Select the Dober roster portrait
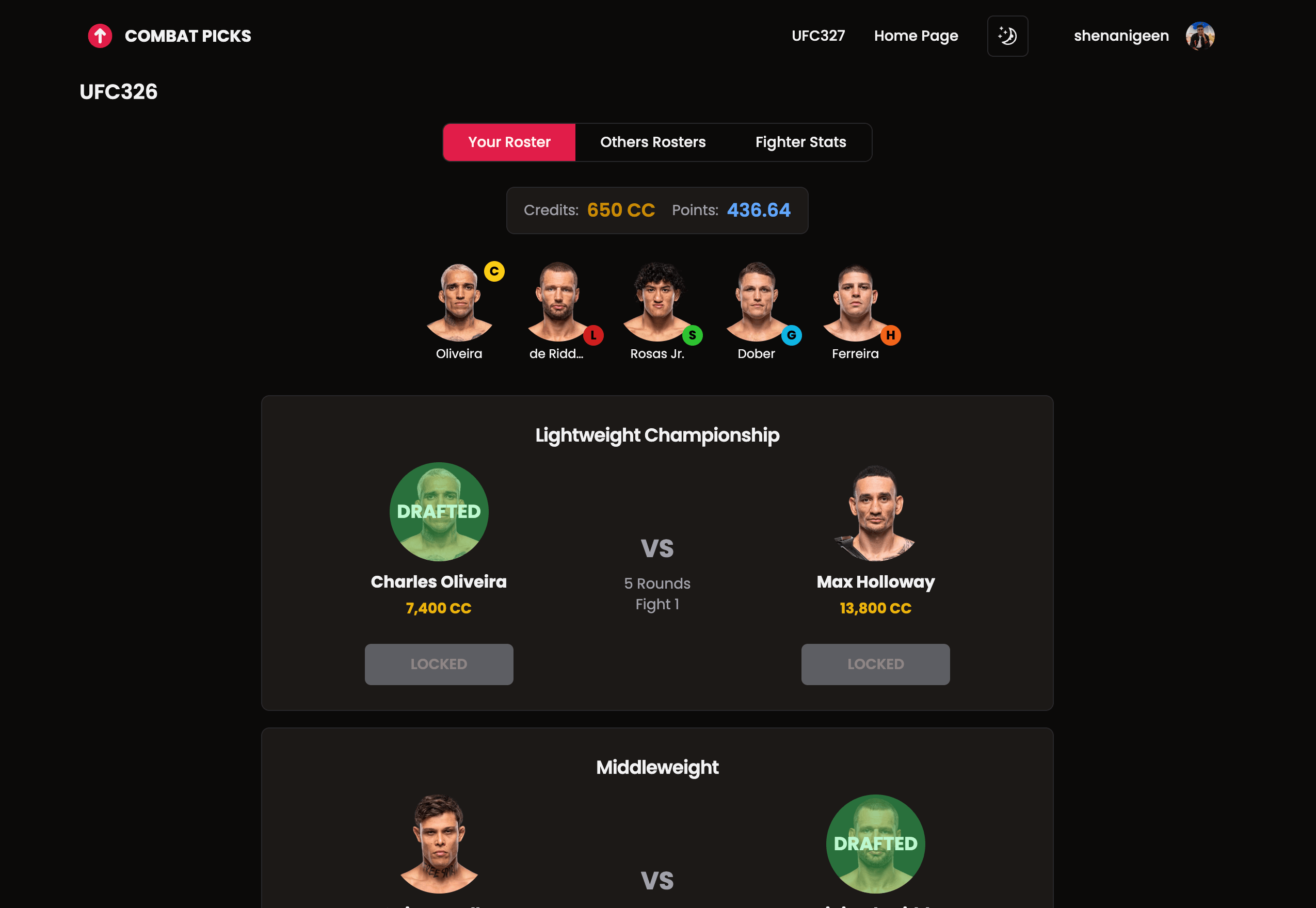Image resolution: width=1316 pixels, height=908 pixels. pyautogui.click(x=757, y=301)
